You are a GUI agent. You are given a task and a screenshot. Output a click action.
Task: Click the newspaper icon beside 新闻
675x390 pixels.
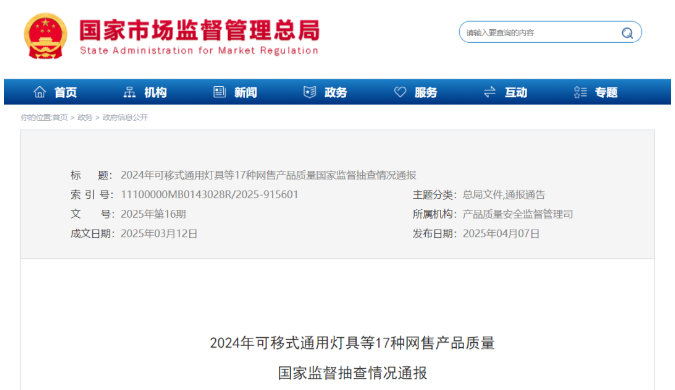220,92
